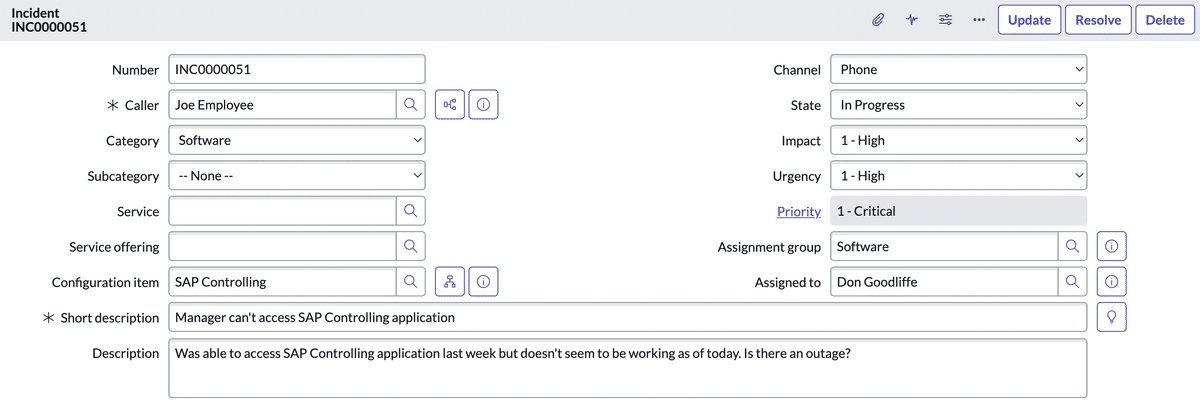Screen dimensions: 1200x412
Task: Click short description suggestion lightbulb icon
Action: point(1112,317)
